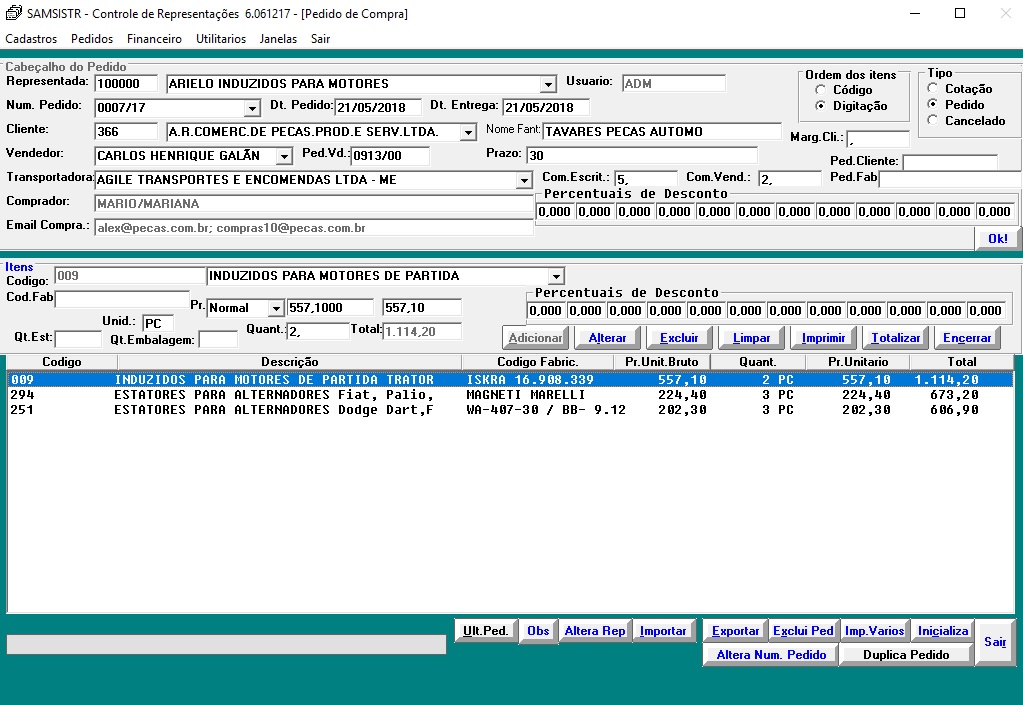Open the item description dropdown
The image size is (1023, 705).
(x=556, y=277)
